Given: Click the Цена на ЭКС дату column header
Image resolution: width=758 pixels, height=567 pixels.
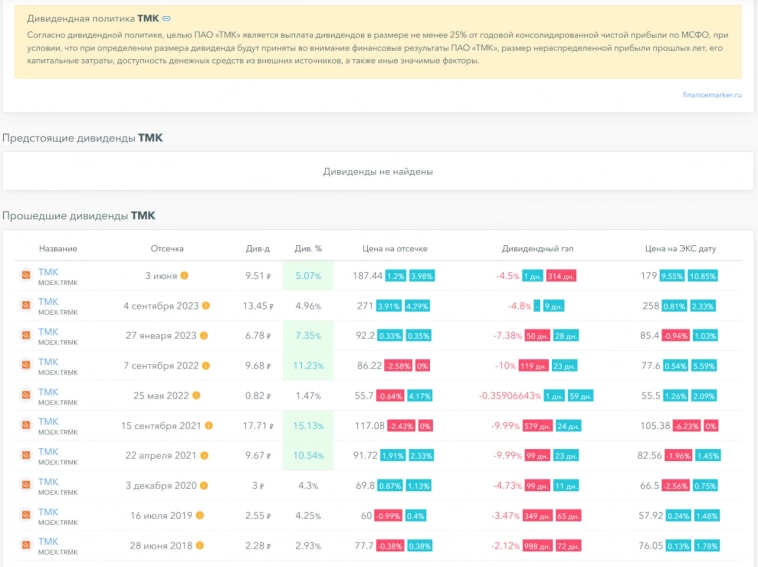Looking at the screenshot, I should click(680, 248).
